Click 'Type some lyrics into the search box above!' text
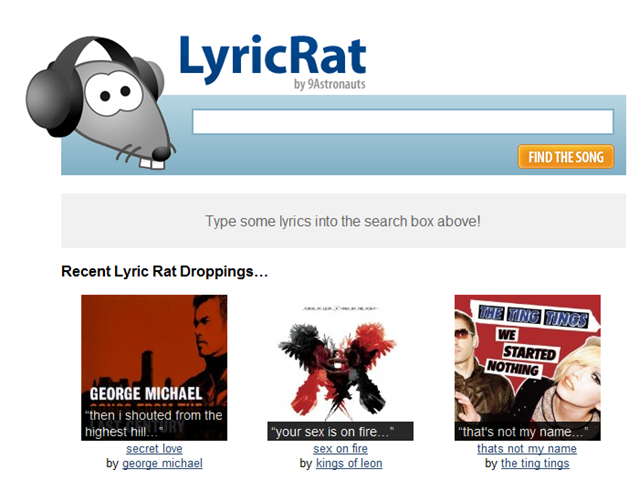Viewport: 639px width, 480px height. [x=343, y=221]
